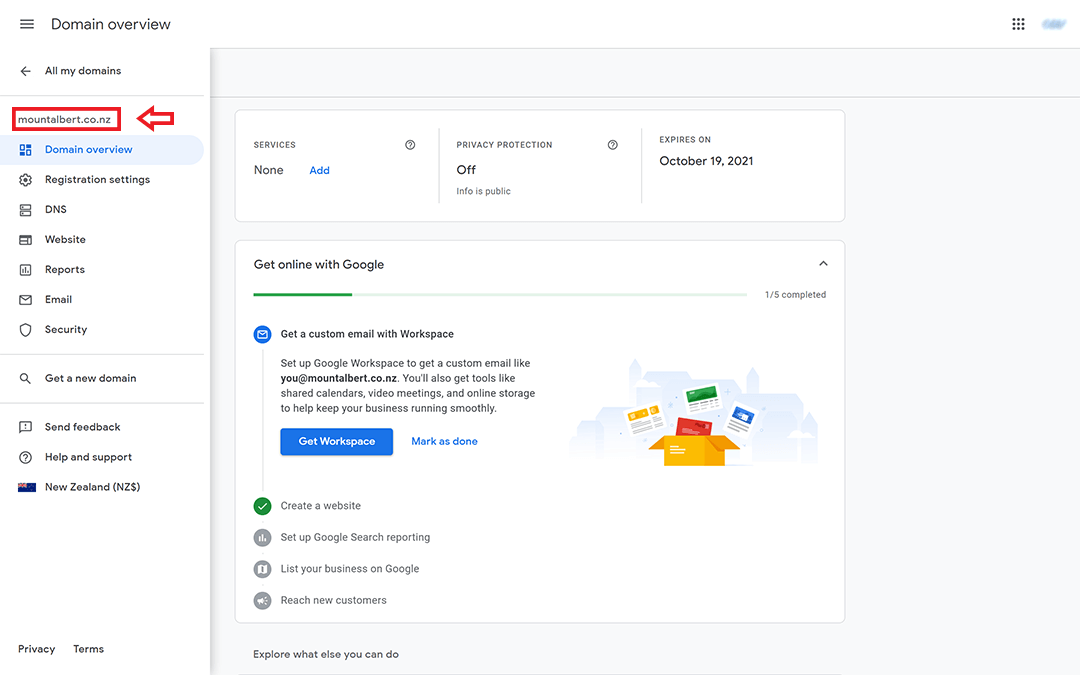This screenshot has width=1080, height=675.
Task: Expand List your business on Google step
Action: tap(350, 569)
